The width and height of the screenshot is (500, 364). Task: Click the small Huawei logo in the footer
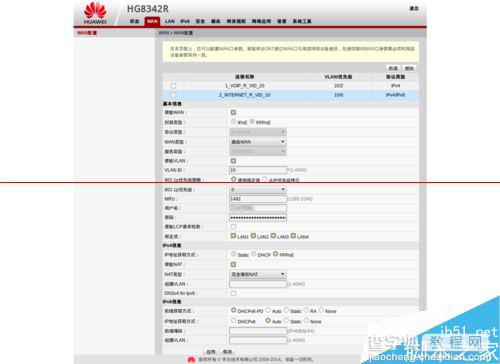[x=191, y=360]
